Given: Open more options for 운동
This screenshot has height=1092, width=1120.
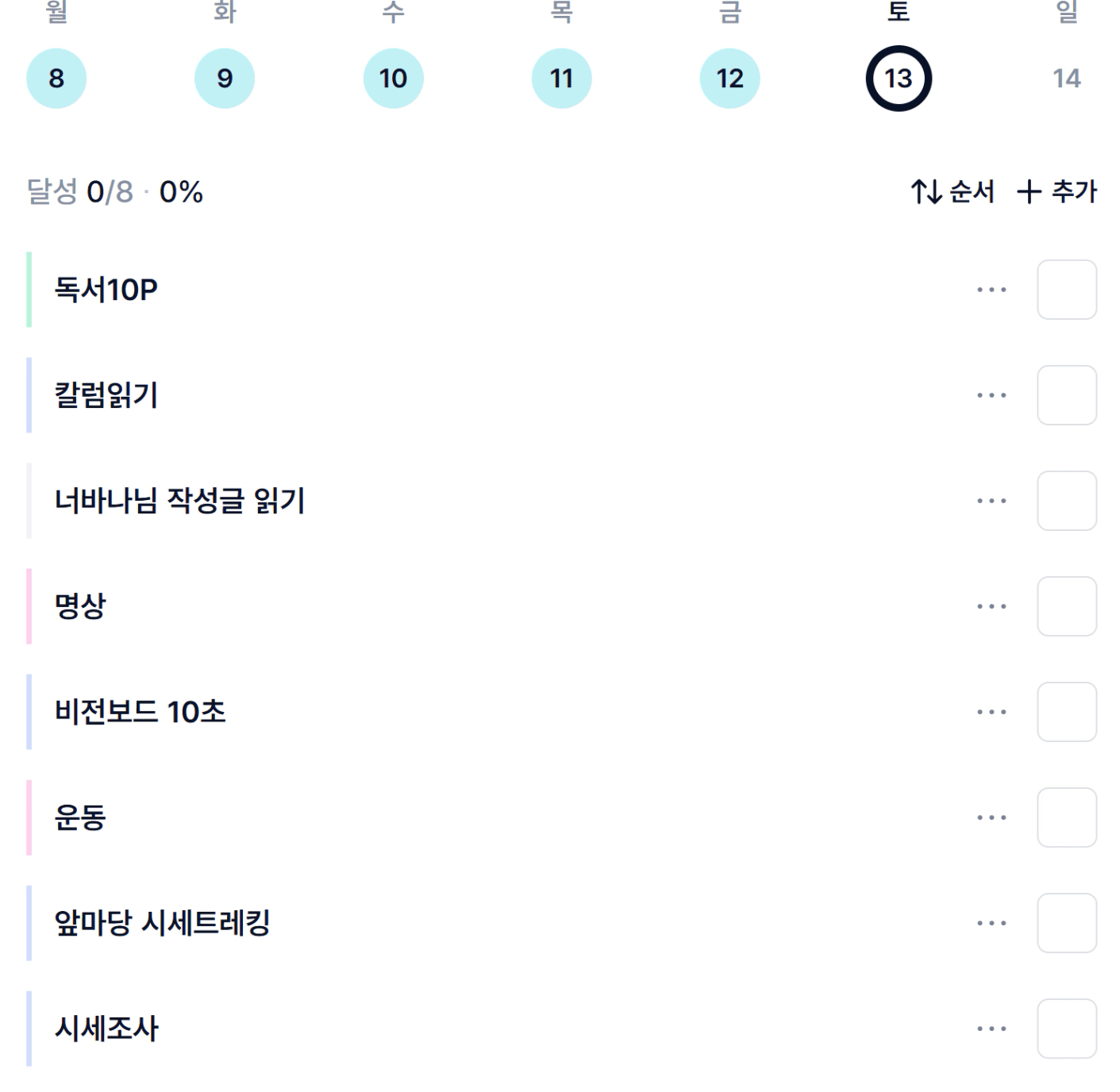Looking at the screenshot, I should pyautogui.click(x=991, y=817).
